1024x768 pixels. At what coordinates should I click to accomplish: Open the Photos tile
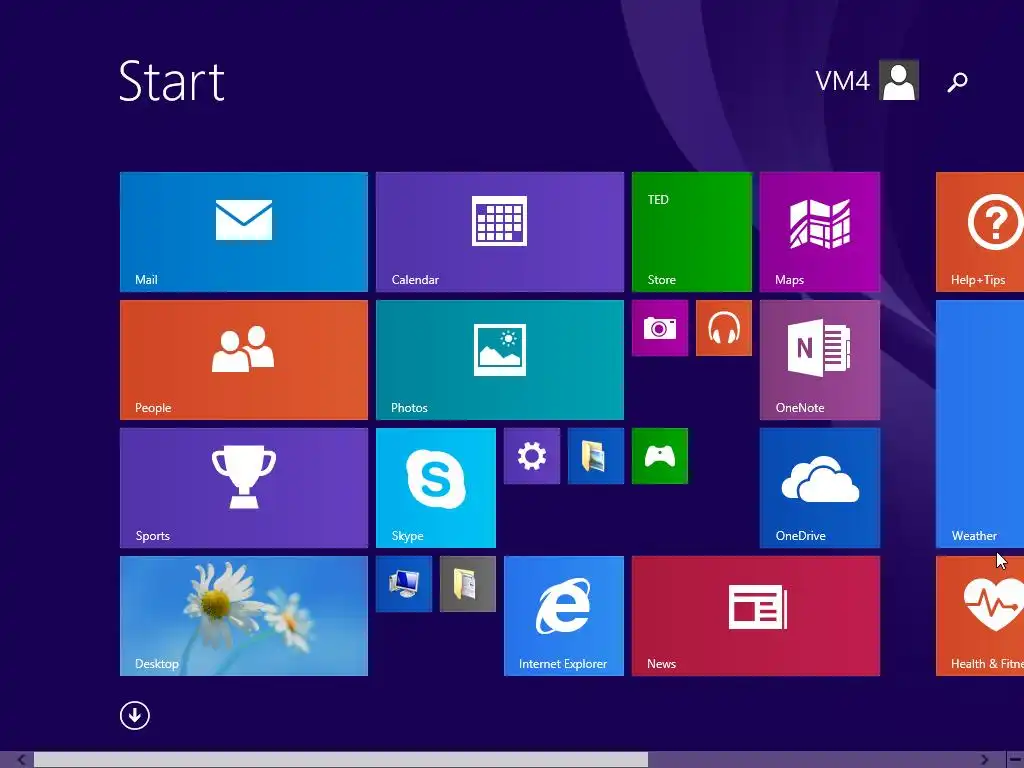tap(500, 360)
